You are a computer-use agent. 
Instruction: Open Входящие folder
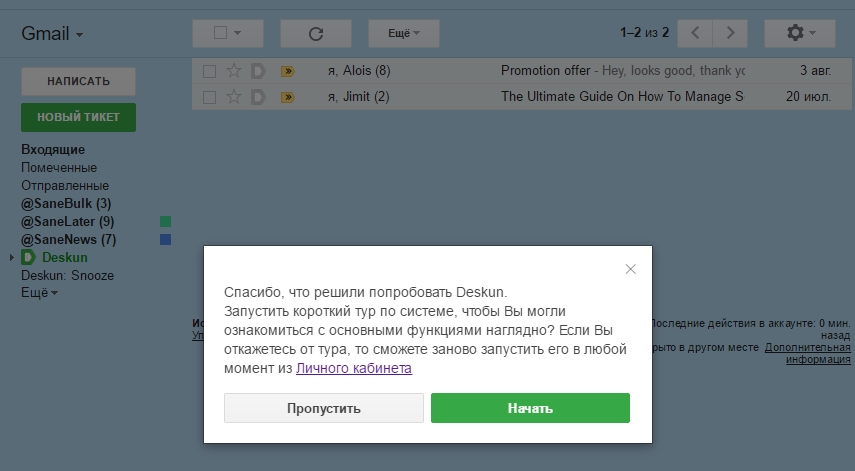53,149
